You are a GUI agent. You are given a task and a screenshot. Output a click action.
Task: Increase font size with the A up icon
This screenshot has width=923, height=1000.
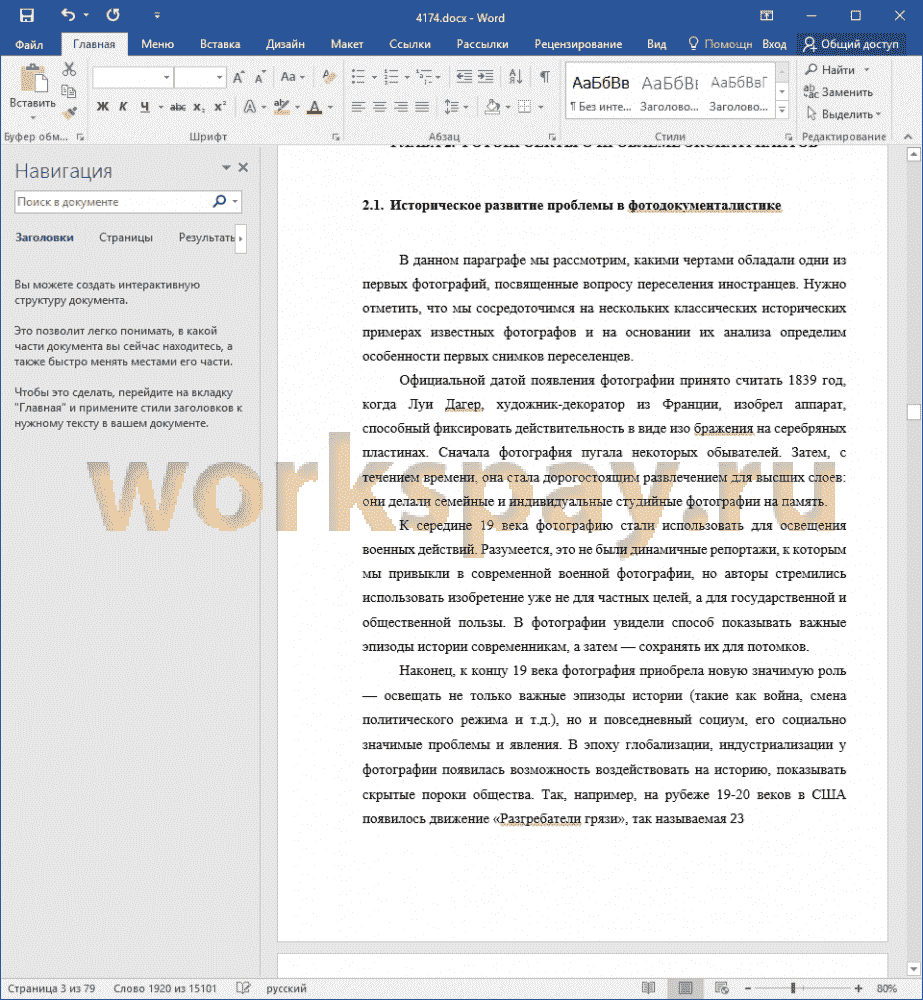click(239, 78)
